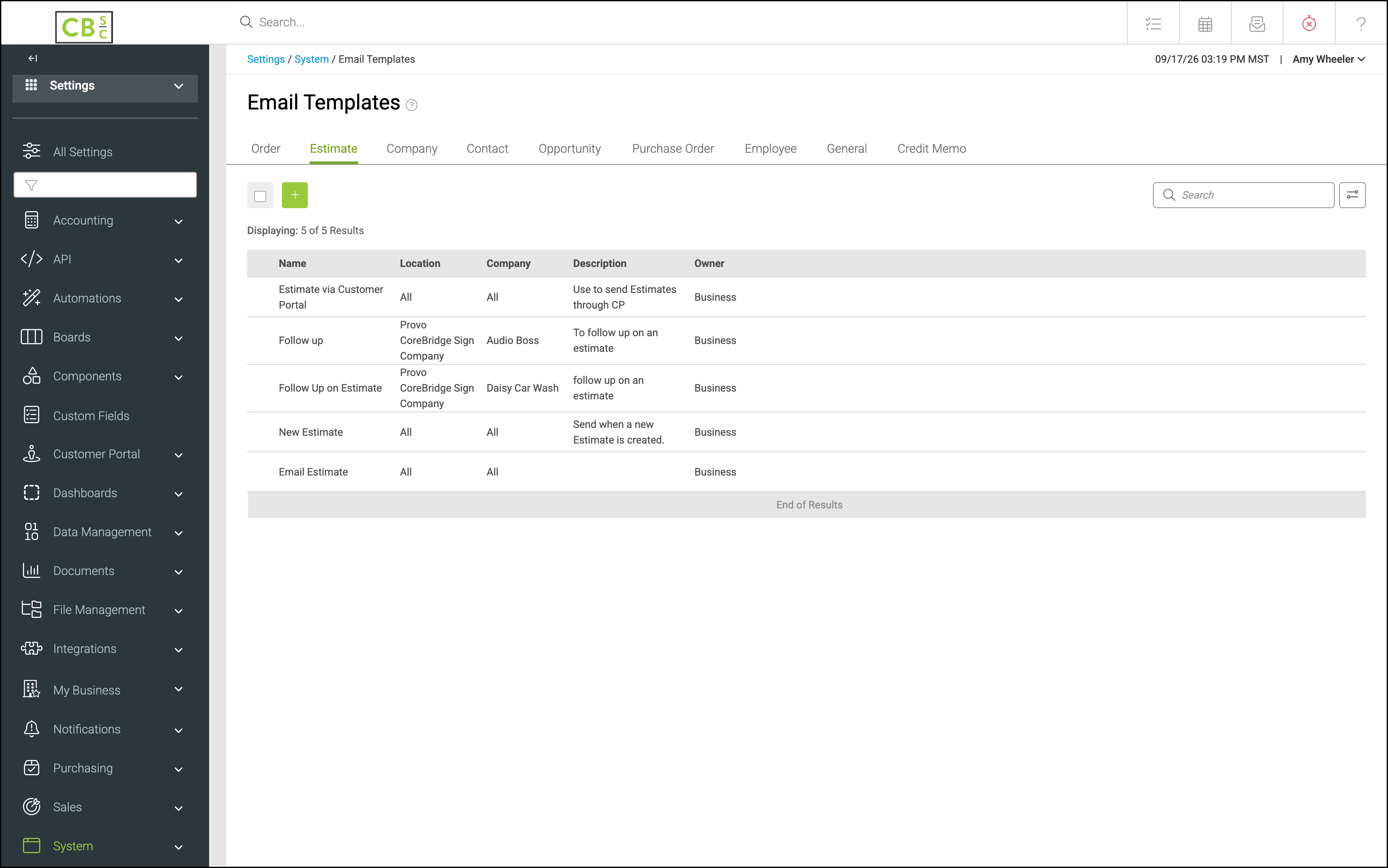
Task: Go to System breadcrumb link
Action: [x=311, y=59]
